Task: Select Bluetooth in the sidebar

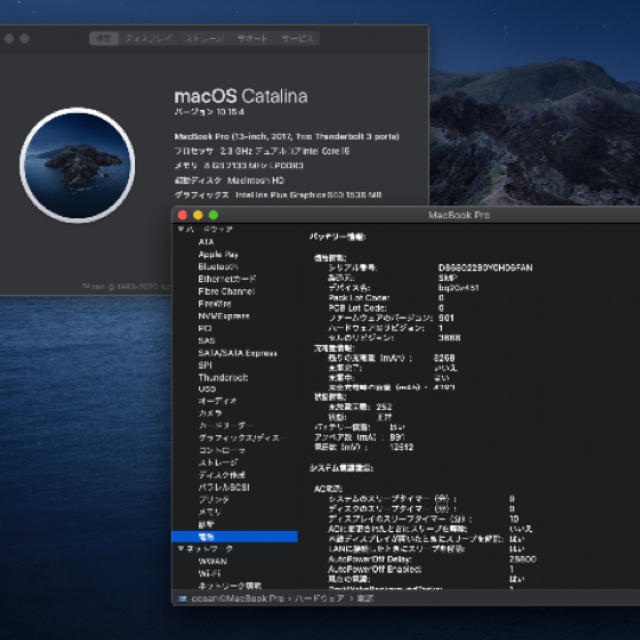Action: [218, 267]
